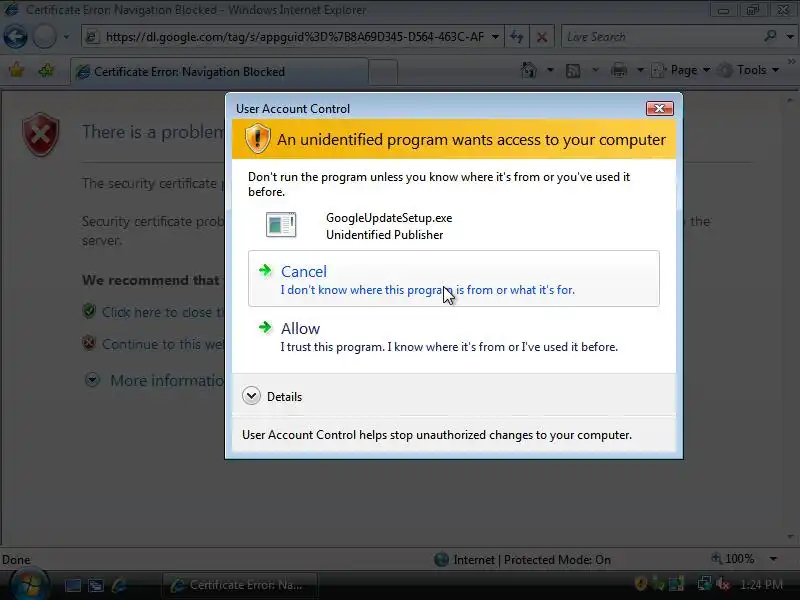The image size is (800, 600).
Task: Expand More information on the error page
Action: pyautogui.click(x=155, y=380)
